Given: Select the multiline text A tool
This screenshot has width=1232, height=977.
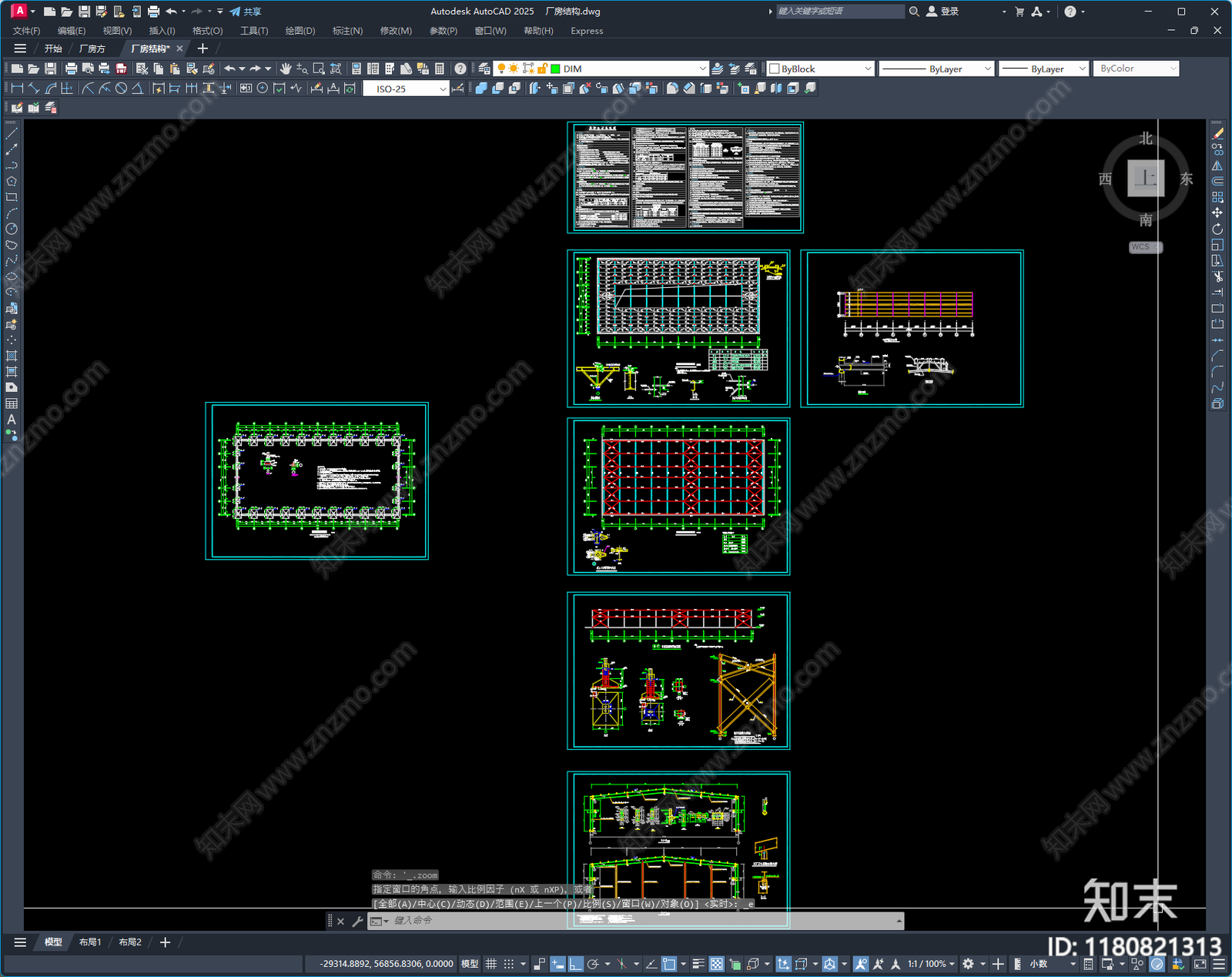Looking at the screenshot, I should 12,420.
